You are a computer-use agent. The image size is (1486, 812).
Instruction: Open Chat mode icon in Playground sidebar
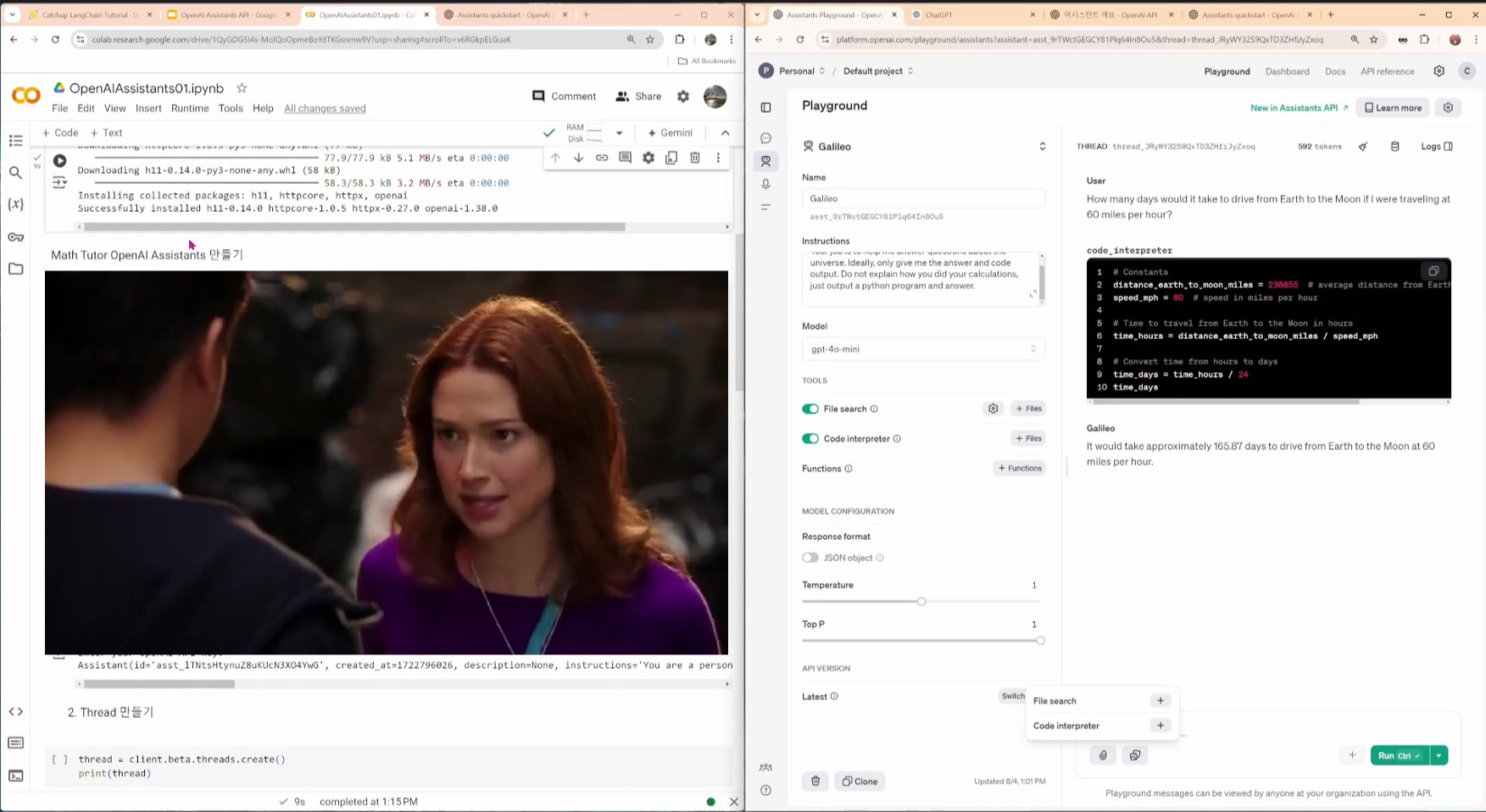[765, 138]
